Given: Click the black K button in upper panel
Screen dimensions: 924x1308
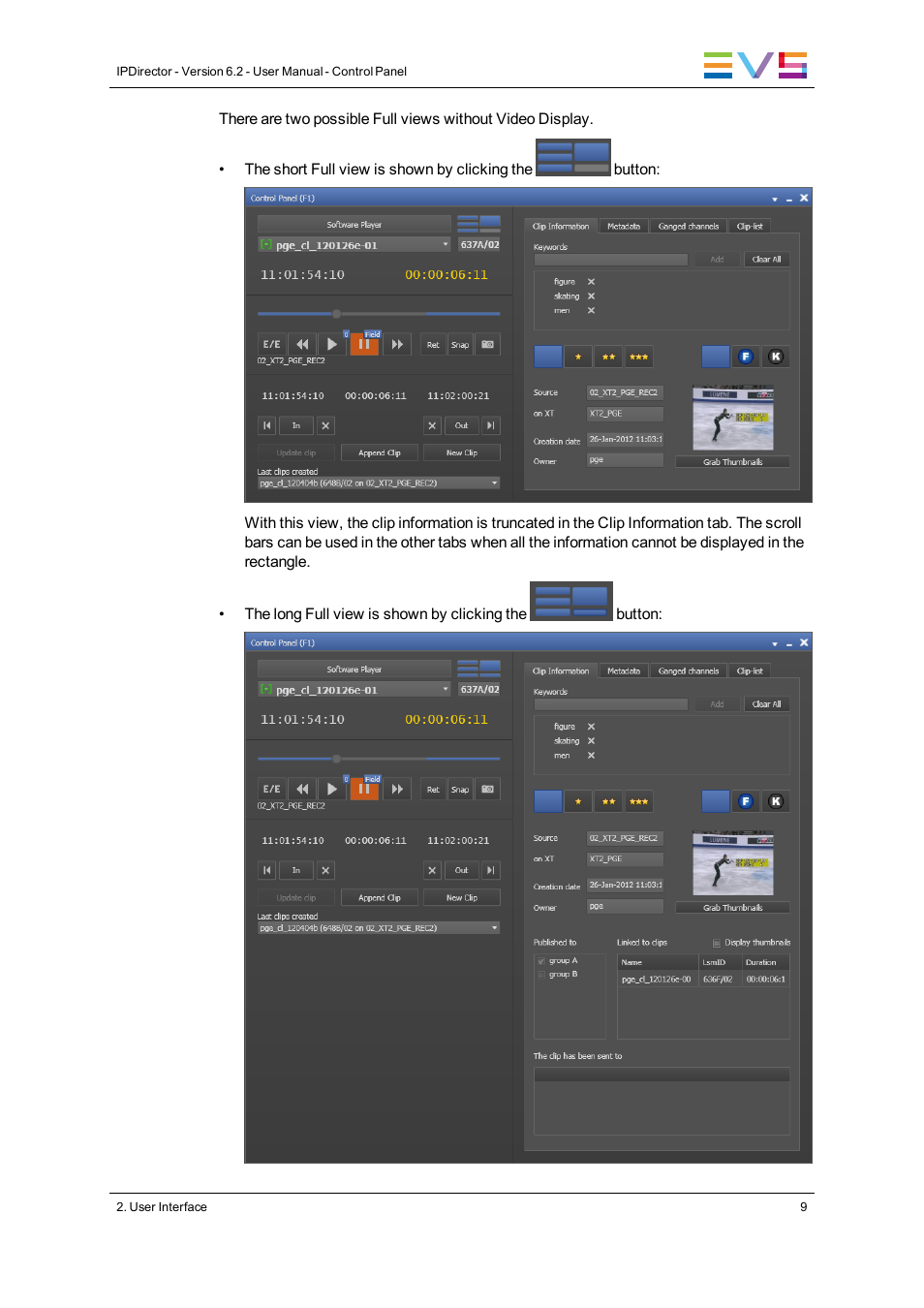Looking at the screenshot, I should pyautogui.click(x=776, y=357).
